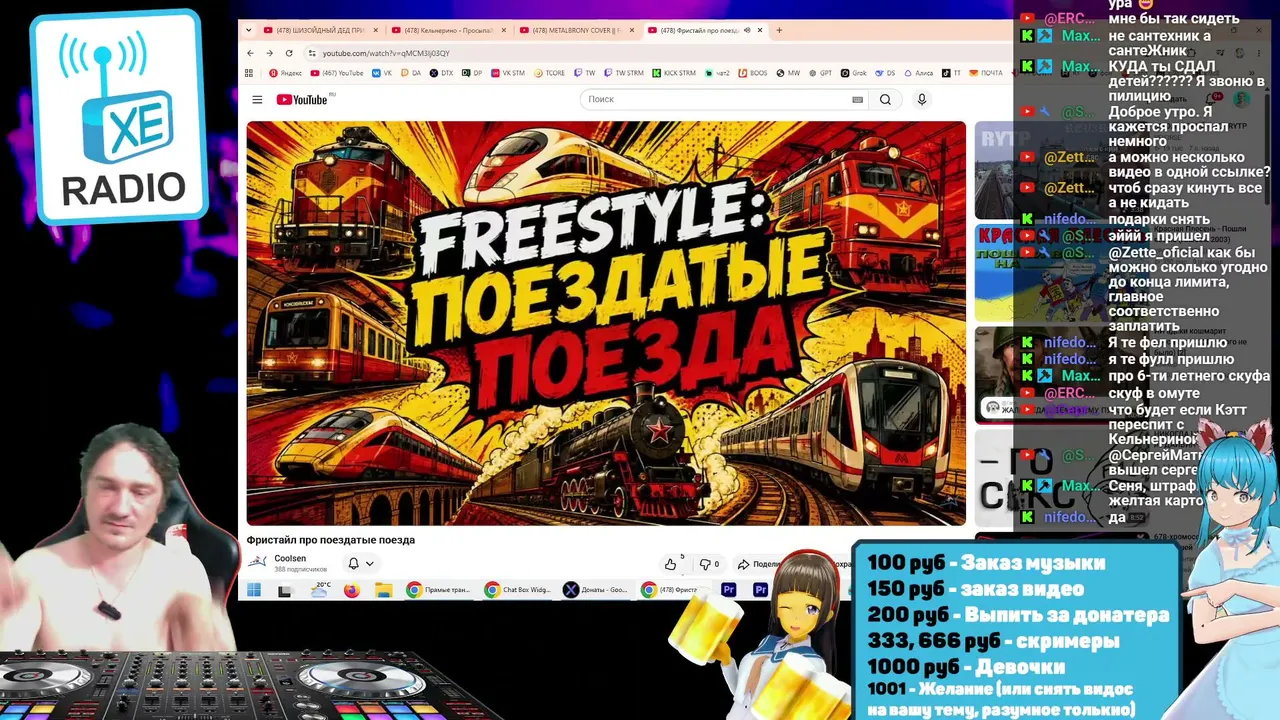Close the METALBRONY COVER tab
Image resolution: width=1280 pixels, height=720 pixels.
click(x=631, y=30)
